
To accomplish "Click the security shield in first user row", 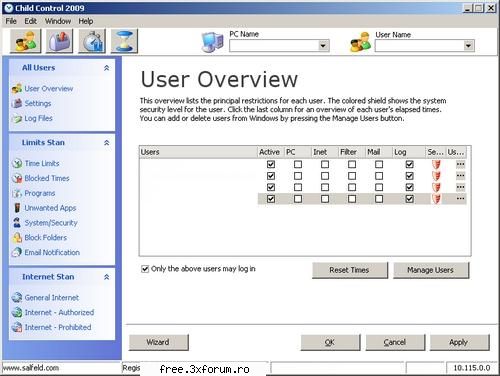I will point(436,164).
